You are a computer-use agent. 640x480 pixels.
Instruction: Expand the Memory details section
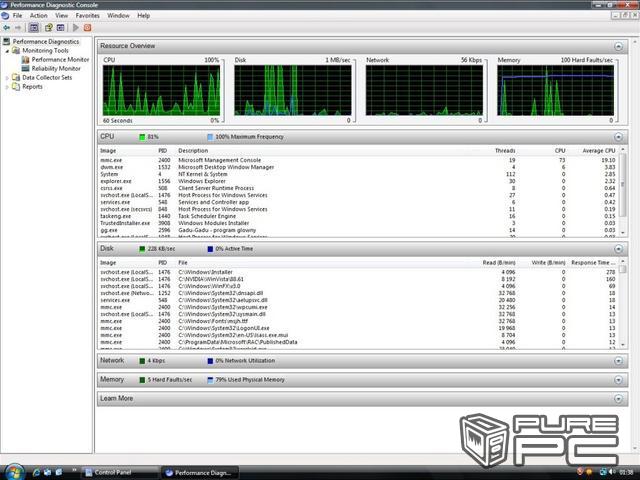click(x=618, y=380)
